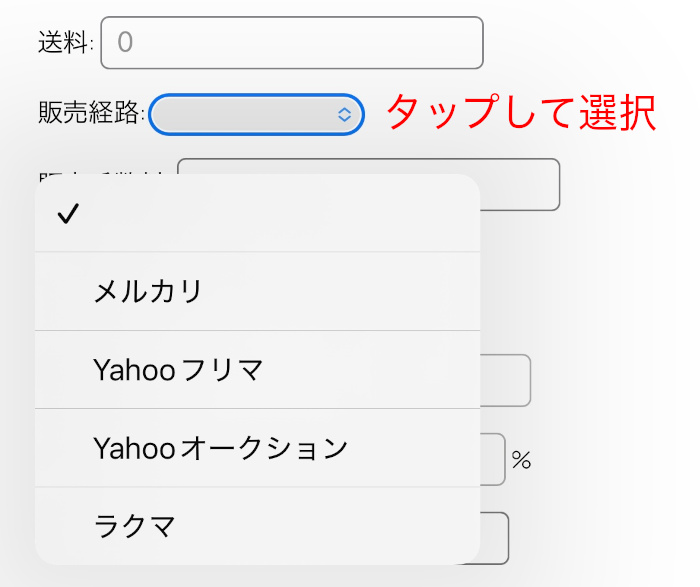Click the red タップして選択 hint text

(x=520, y=113)
